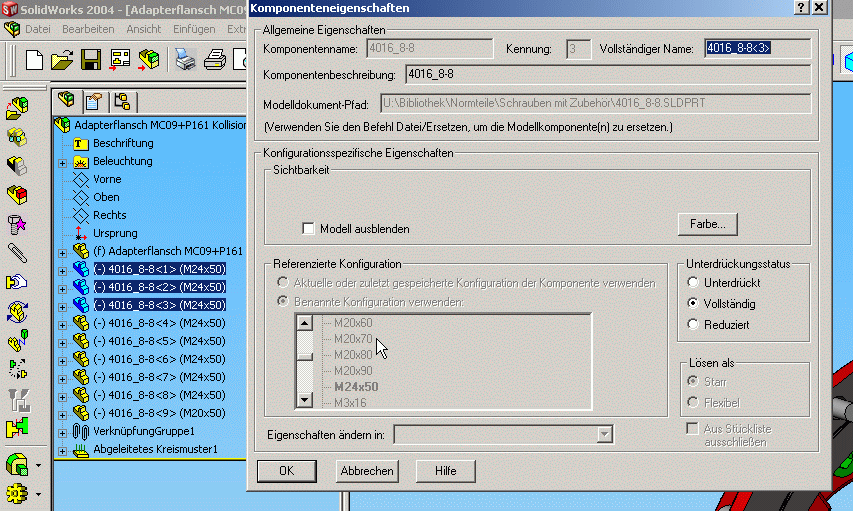Click make drawing from assembly icon
Screen dimensions: 853x511
120,59
